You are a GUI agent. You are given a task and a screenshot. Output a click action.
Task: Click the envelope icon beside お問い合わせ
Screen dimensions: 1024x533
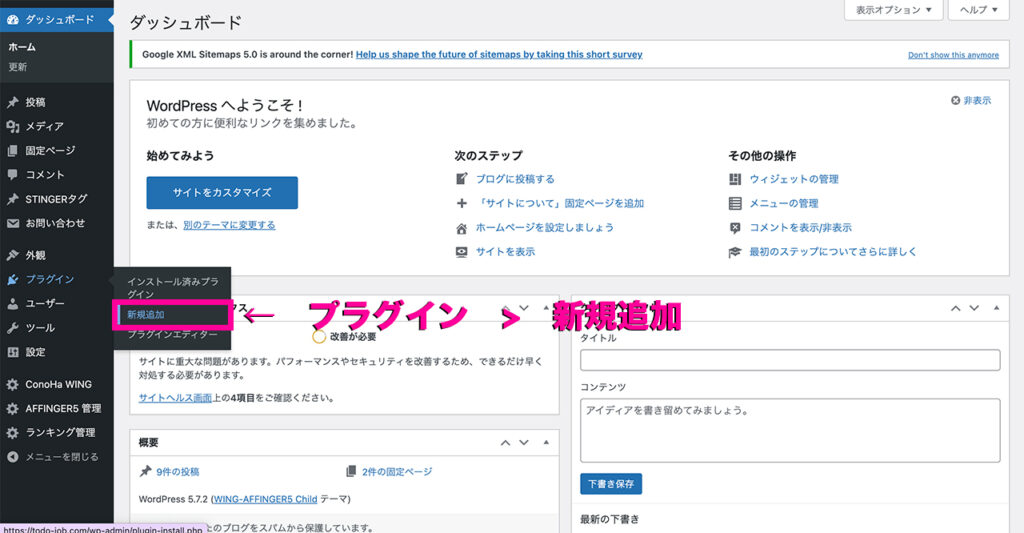12,223
